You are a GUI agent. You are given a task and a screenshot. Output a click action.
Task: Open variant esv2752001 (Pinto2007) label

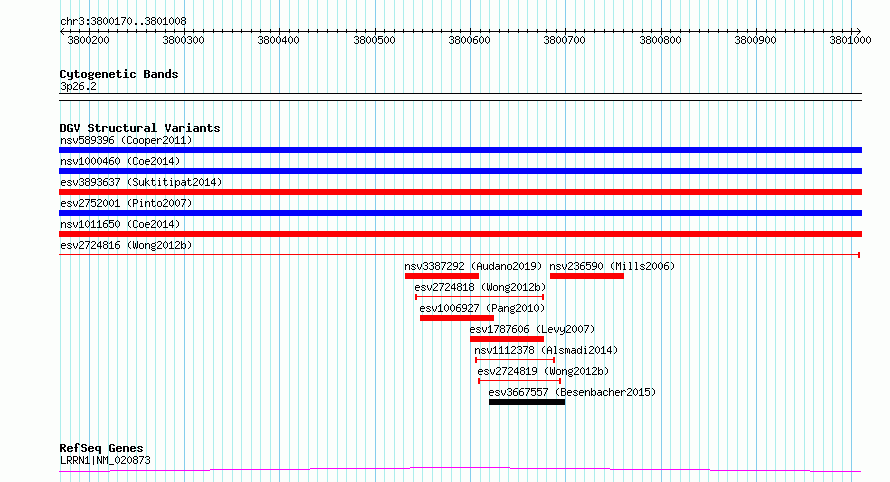(126, 203)
